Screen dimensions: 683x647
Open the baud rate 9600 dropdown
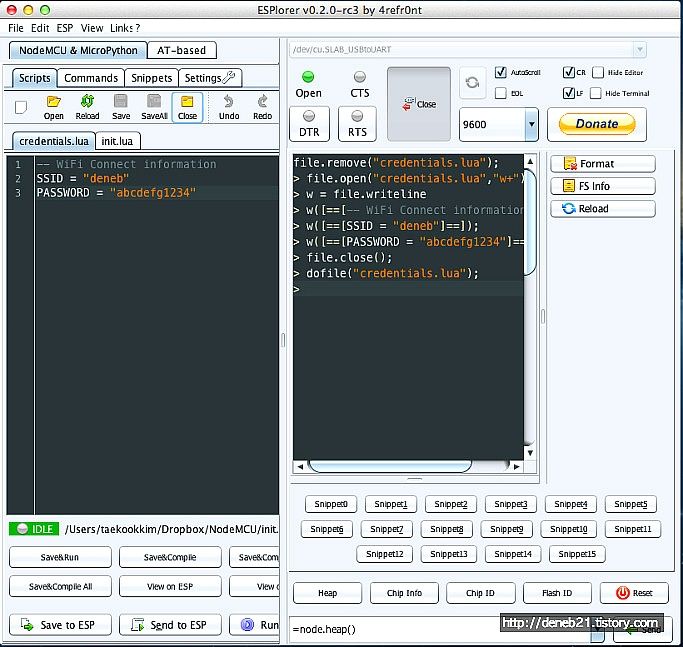tap(531, 125)
